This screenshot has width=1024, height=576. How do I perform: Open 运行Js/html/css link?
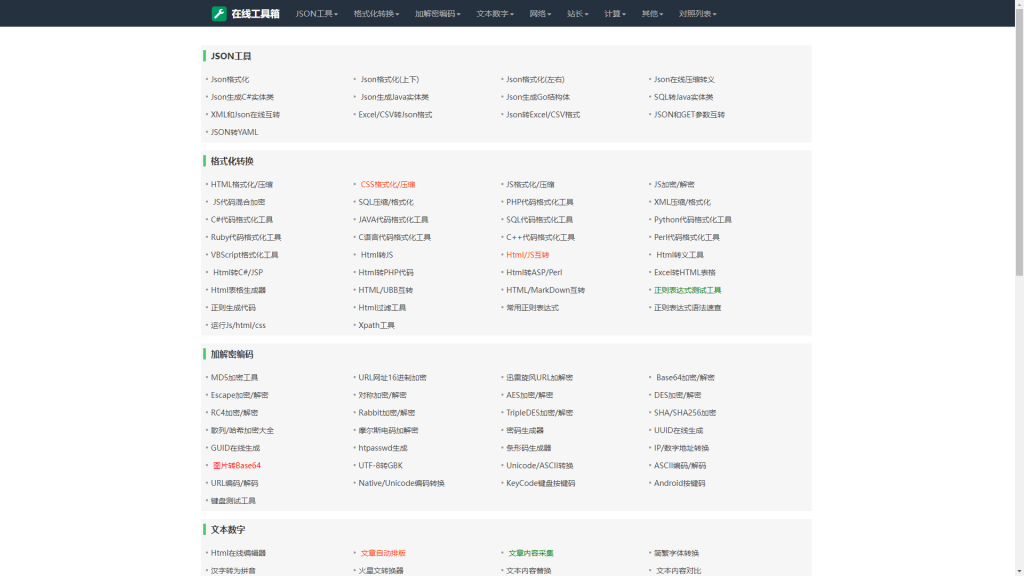(x=238, y=325)
